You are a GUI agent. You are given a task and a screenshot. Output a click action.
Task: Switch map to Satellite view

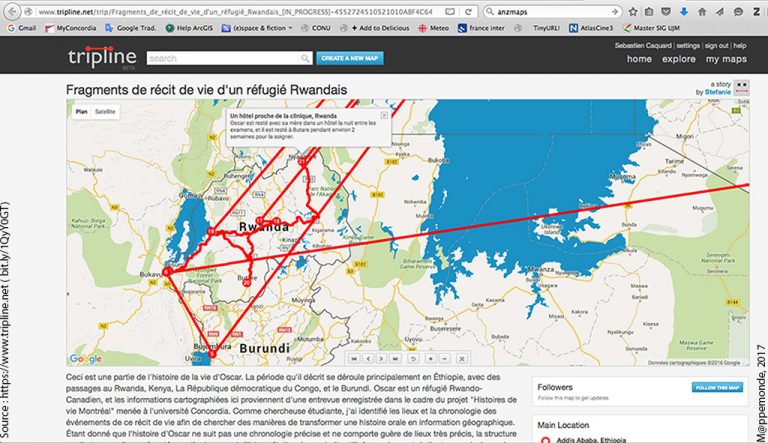point(105,113)
